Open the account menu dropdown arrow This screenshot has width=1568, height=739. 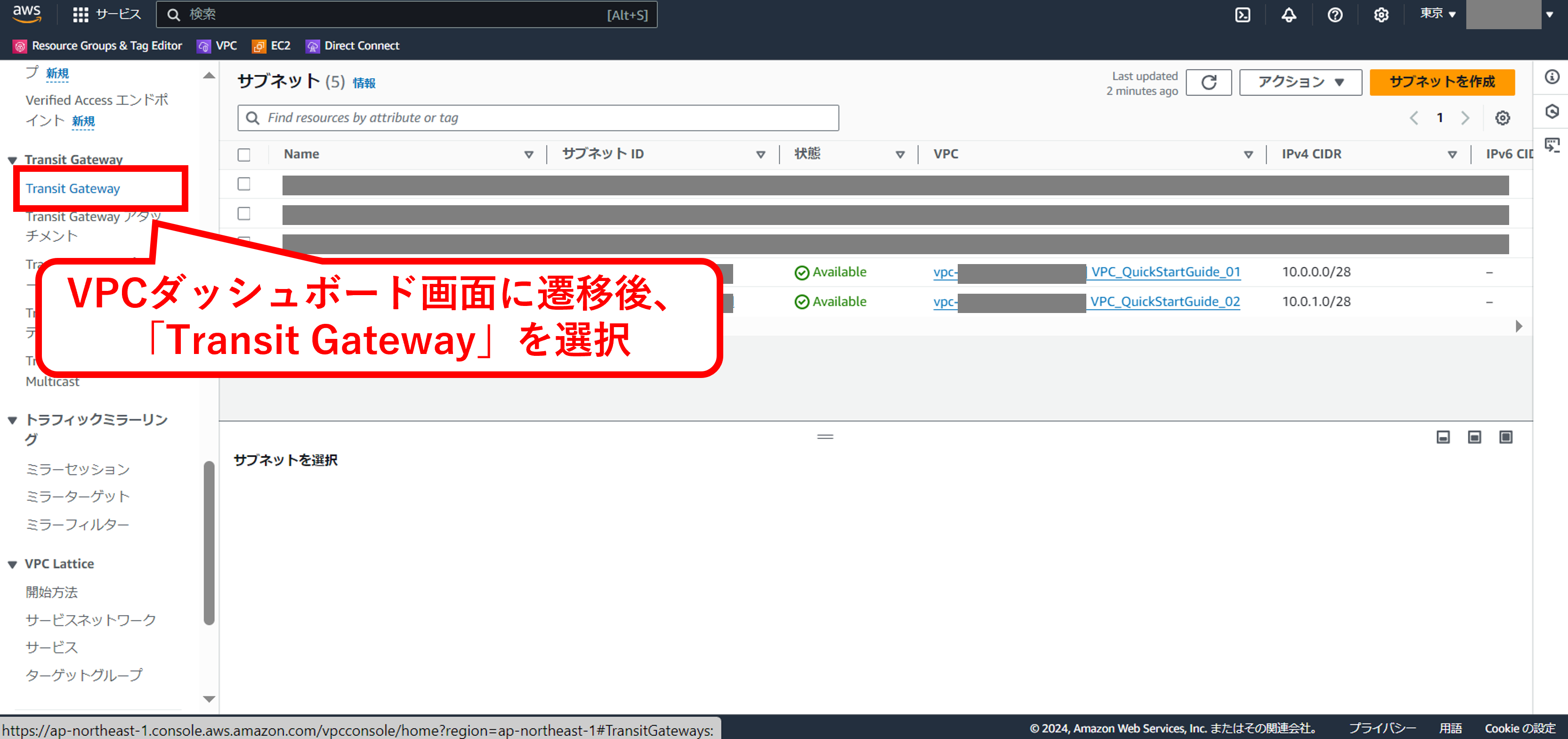[x=1549, y=15]
